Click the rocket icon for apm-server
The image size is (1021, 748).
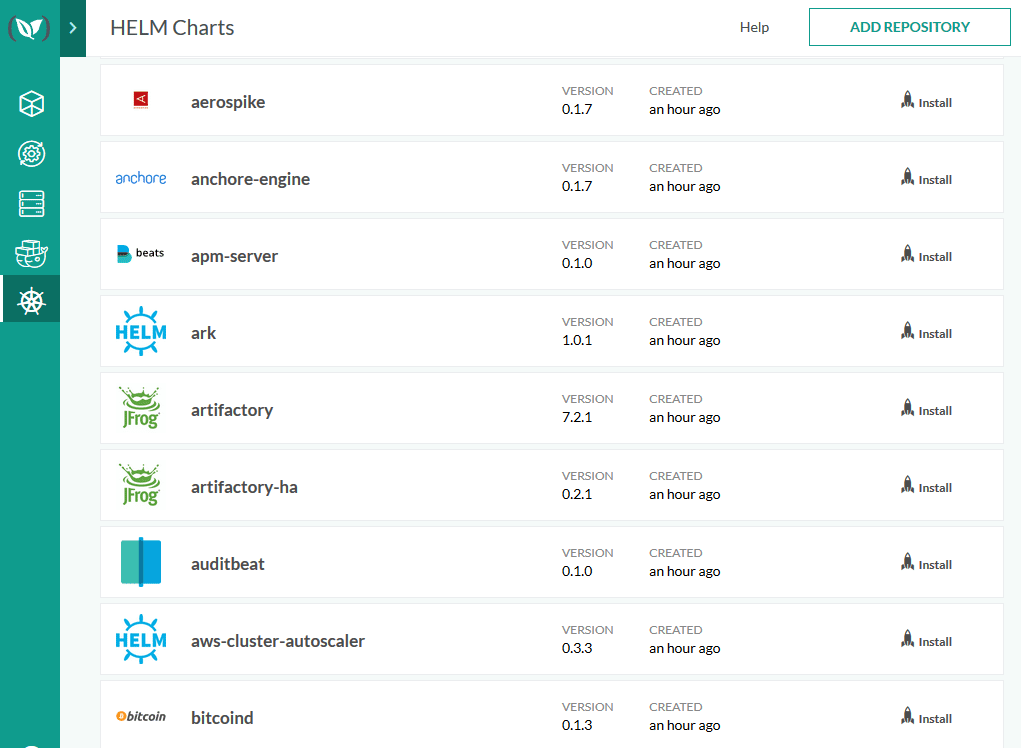pyautogui.click(x=908, y=255)
